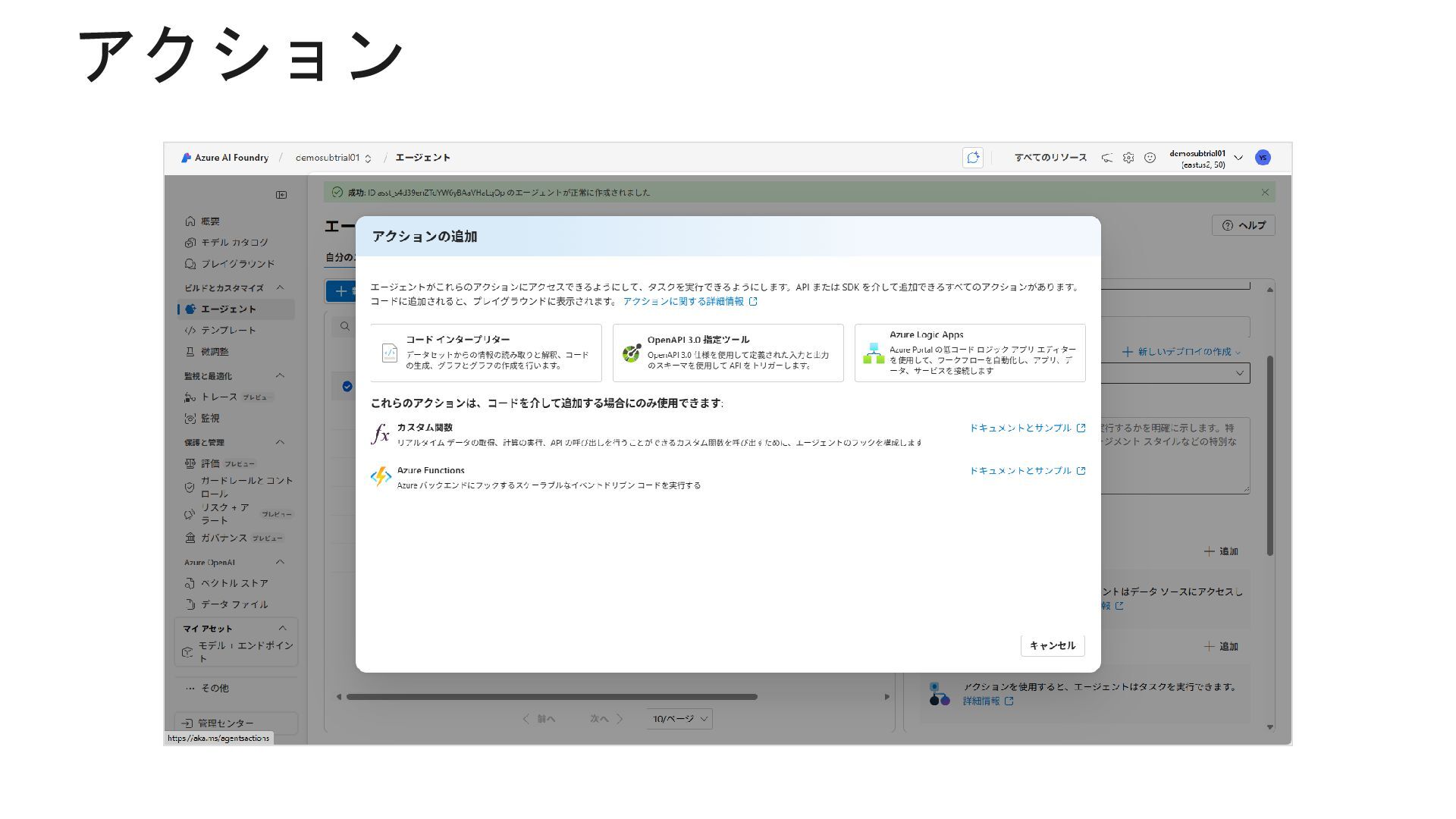Select the Azure Logic Apps card
Viewport: 1456px width, 819px height.
970,353
